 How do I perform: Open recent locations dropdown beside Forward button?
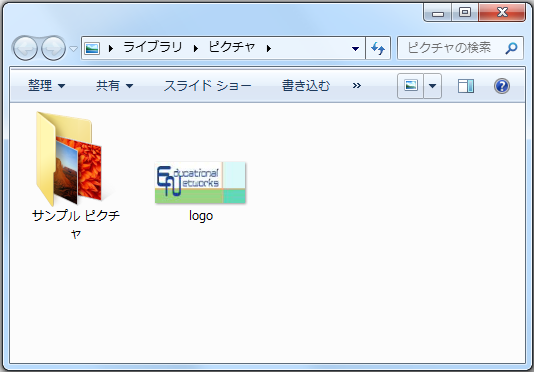pyautogui.click(x=73, y=49)
